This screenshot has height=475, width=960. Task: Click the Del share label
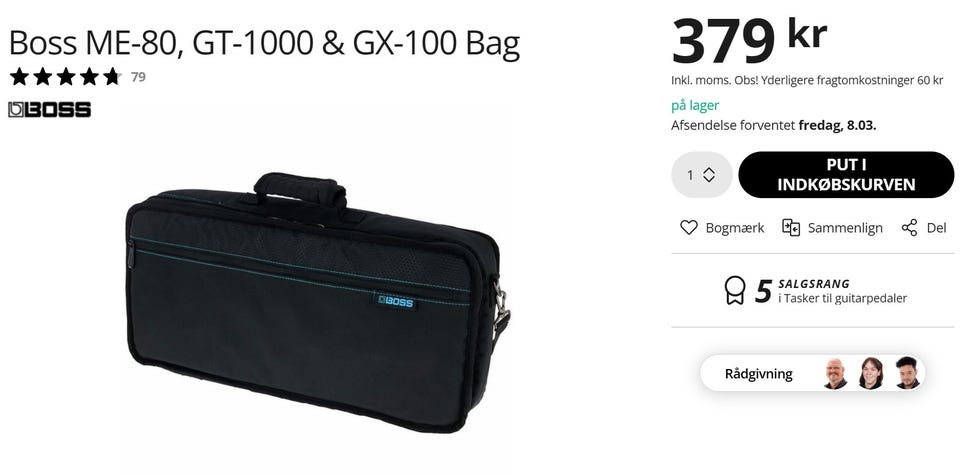(937, 228)
